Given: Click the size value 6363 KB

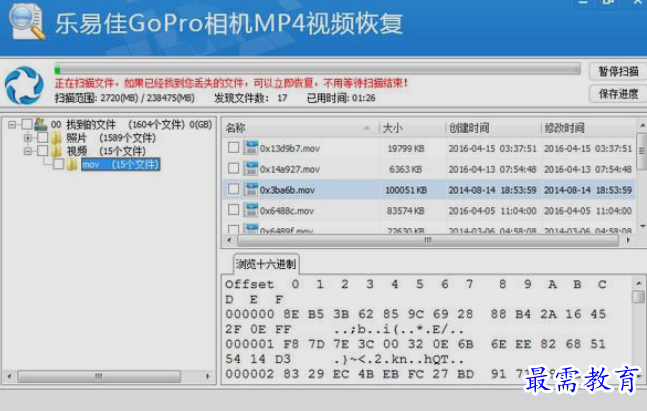Looking at the screenshot, I should coord(406,169).
